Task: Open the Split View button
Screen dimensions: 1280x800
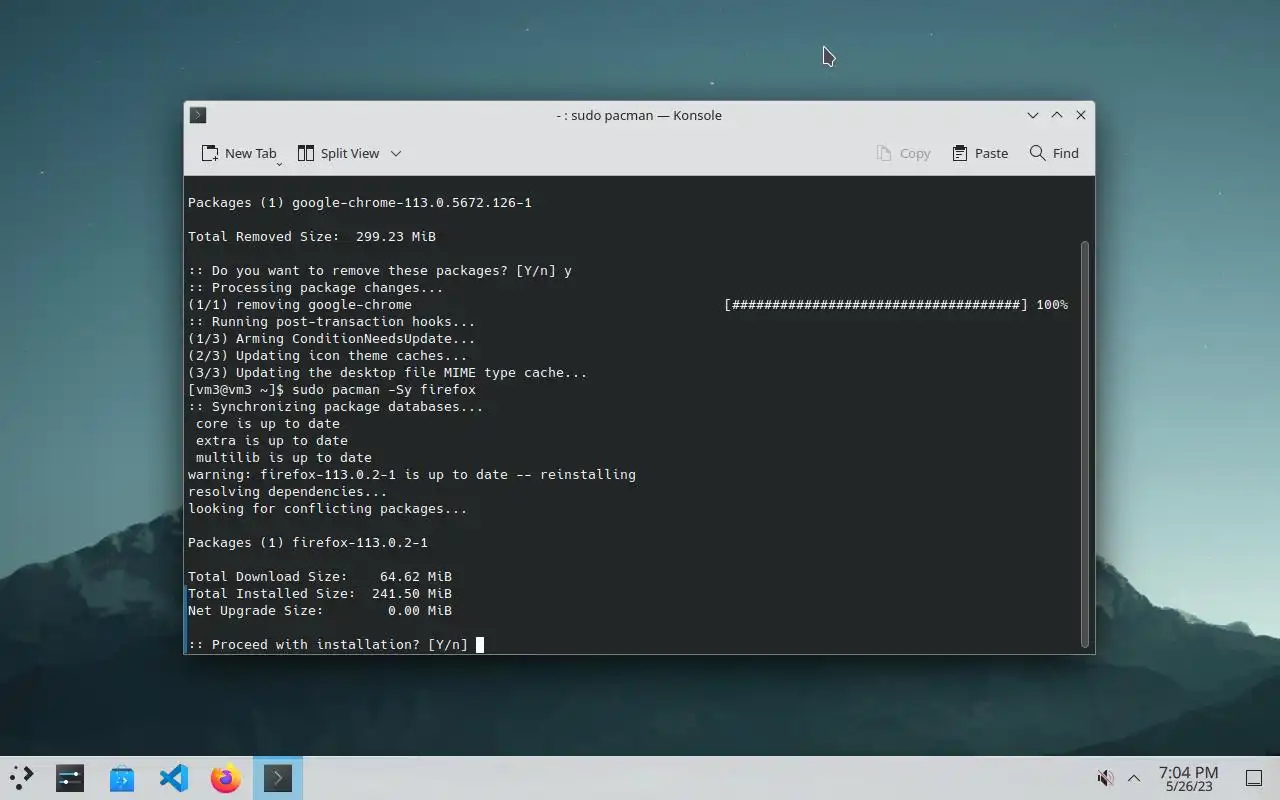Action: coord(338,153)
